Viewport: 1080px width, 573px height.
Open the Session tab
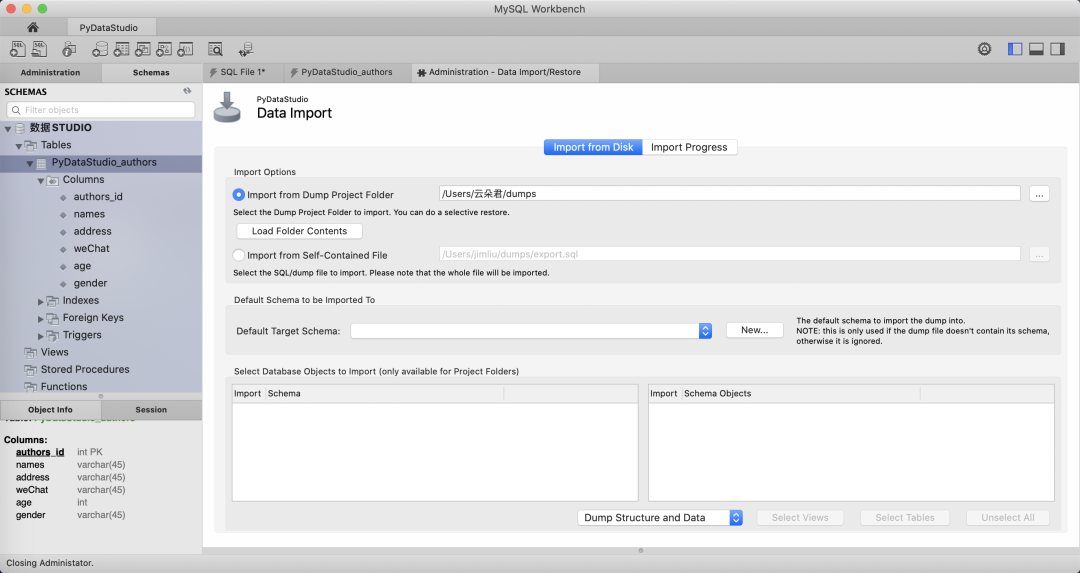click(x=152, y=410)
